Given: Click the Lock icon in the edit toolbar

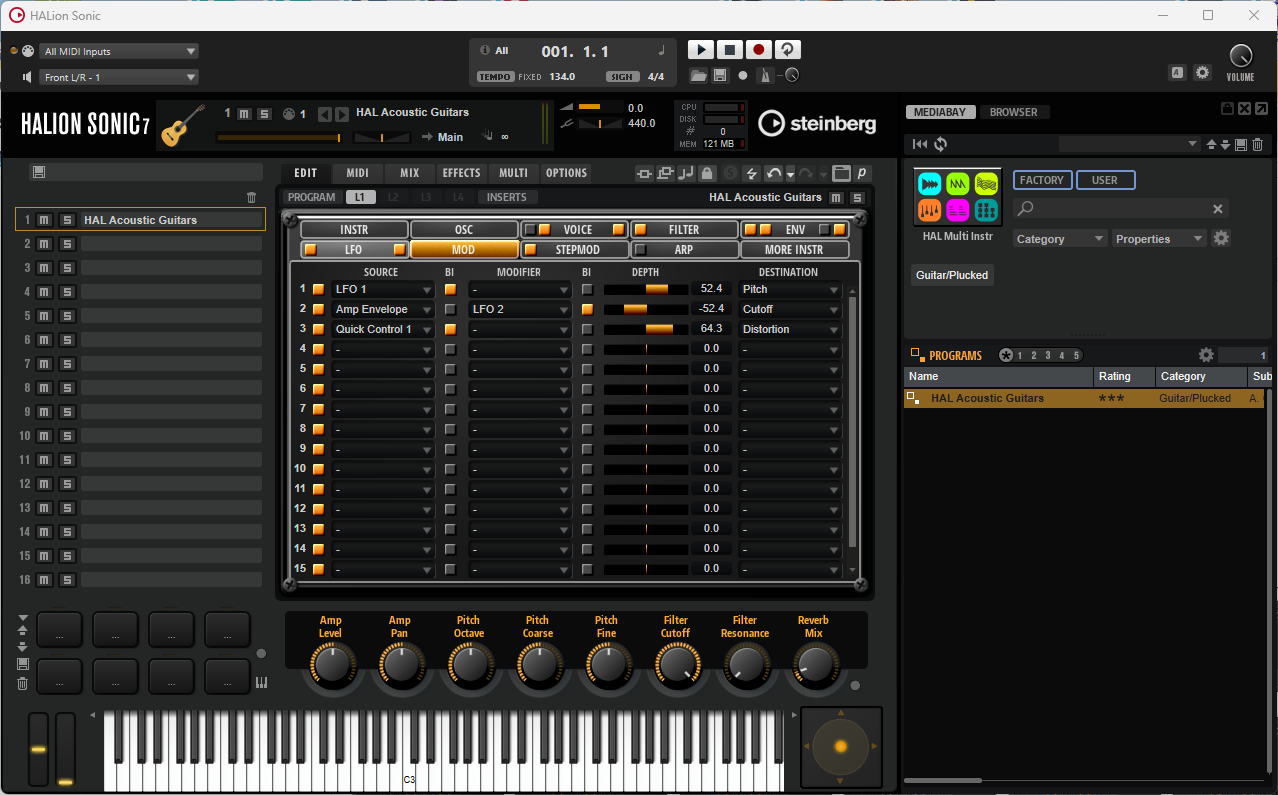Looking at the screenshot, I should click(x=706, y=172).
